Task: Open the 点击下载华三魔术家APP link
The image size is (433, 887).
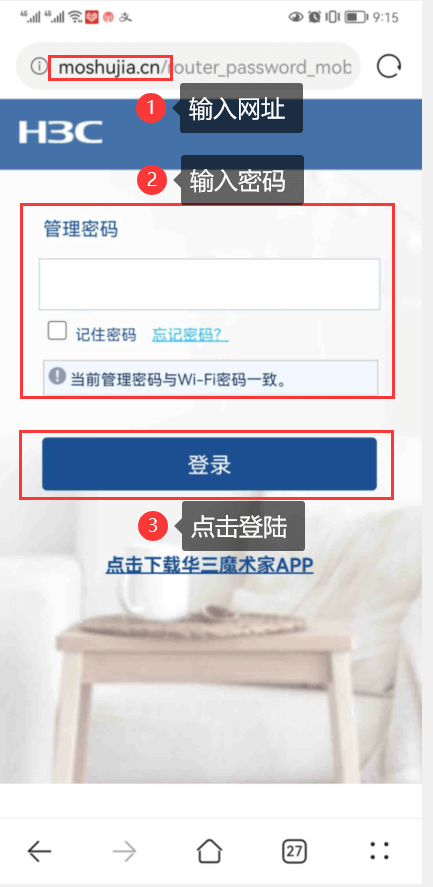Action: (209, 565)
